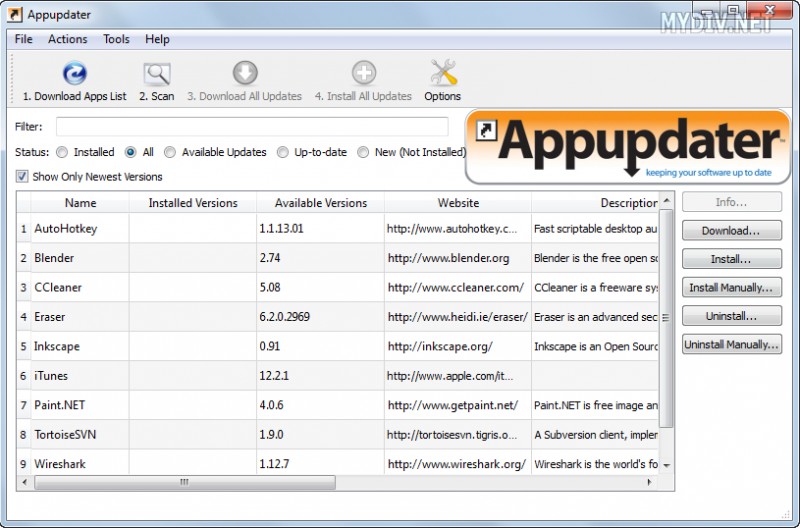
Task: Sort by the Description column header
Action: coord(595,203)
